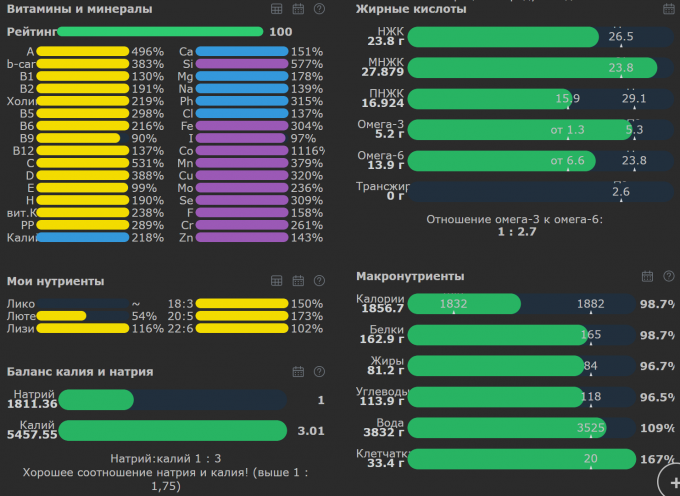The image size is (680, 496).
Task: Show help for Макронутриенты panel
Action: (668, 276)
